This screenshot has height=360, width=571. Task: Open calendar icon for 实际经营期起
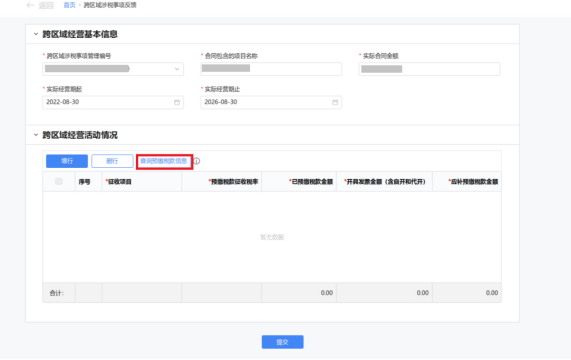coord(177,102)
